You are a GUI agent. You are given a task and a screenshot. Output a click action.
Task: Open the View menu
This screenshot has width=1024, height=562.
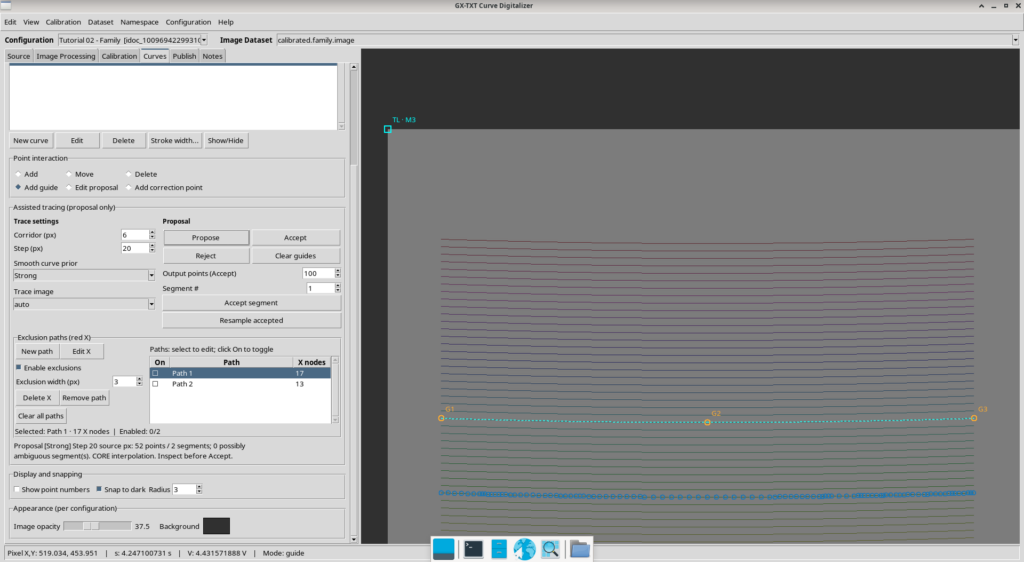pos(31,22)
